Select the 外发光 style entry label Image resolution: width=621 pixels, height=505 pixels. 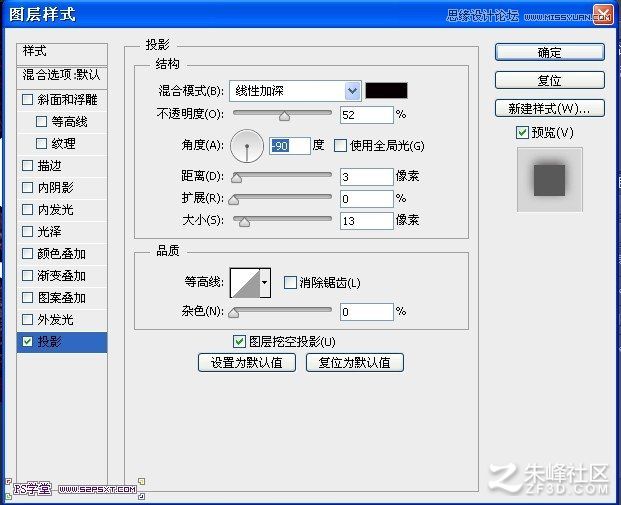click(x=55, y=319)
